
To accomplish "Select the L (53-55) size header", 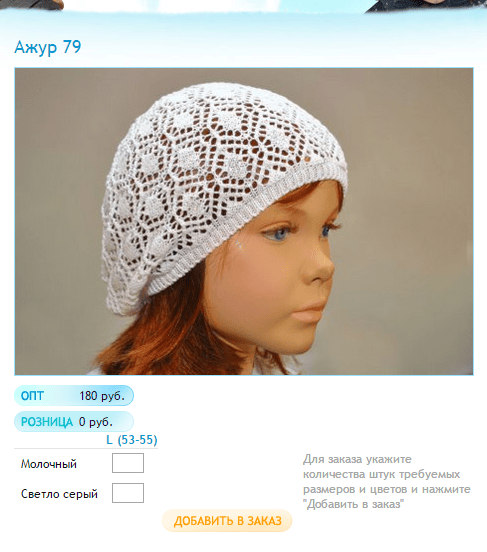I will point(132,440).
